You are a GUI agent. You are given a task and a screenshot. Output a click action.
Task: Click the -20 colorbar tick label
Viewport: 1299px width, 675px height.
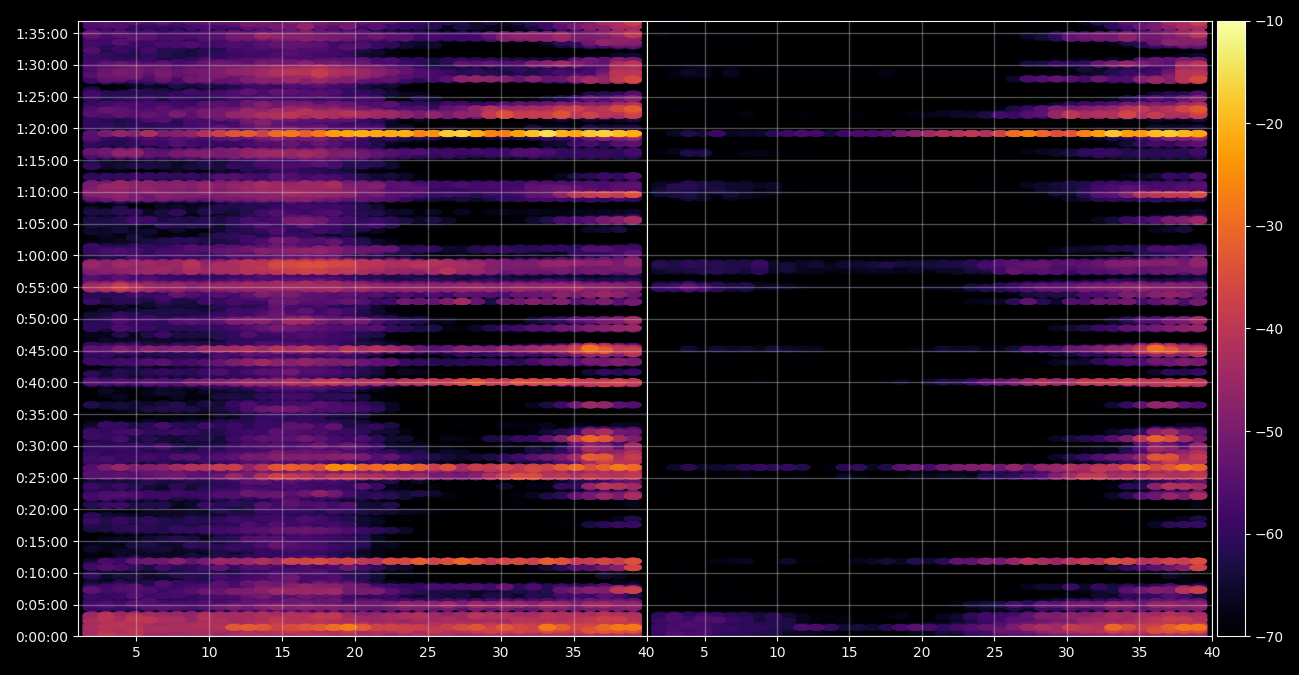pyautogui.click(x=1268, y=124)
